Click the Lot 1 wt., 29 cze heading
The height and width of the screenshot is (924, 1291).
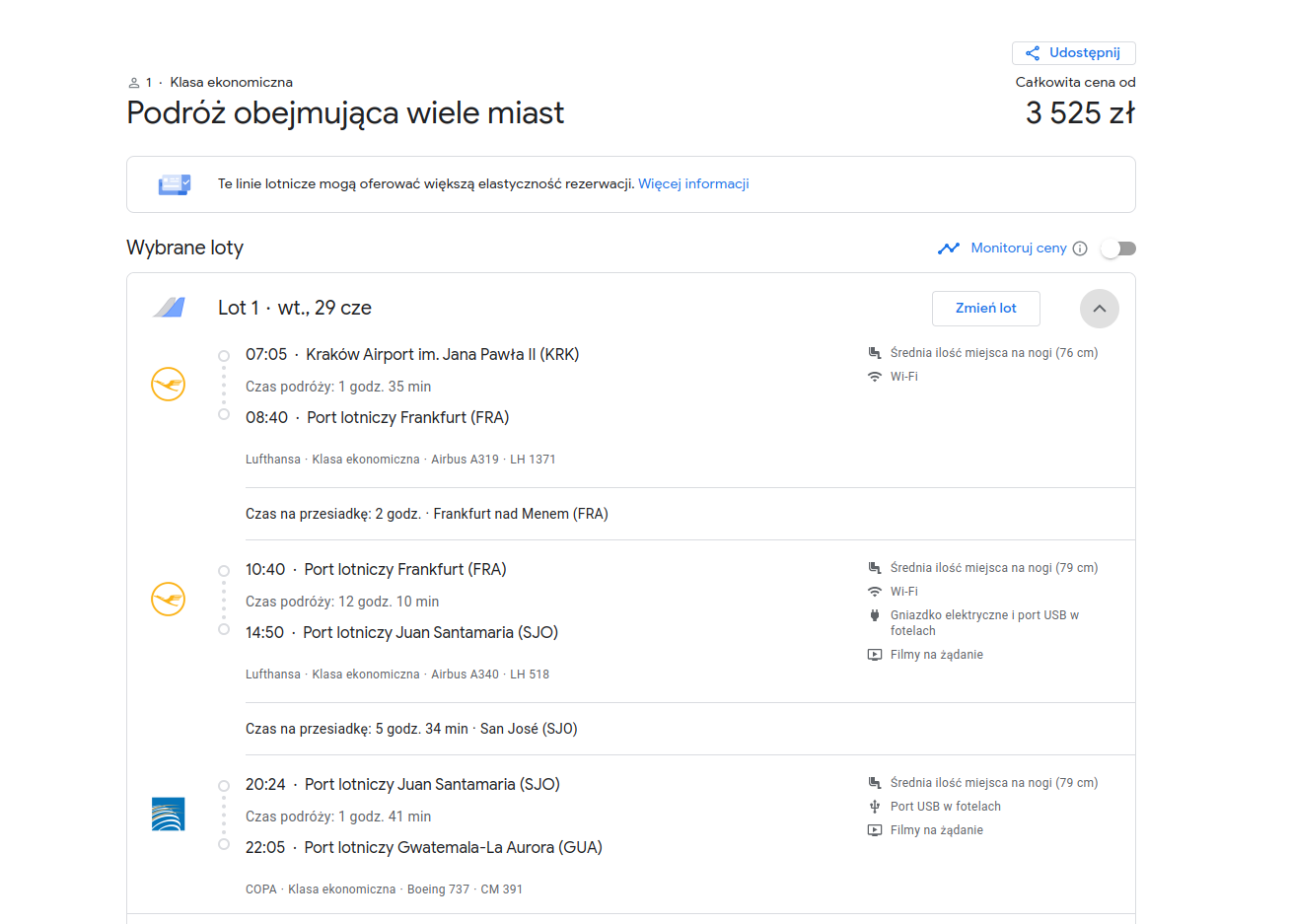(295, 308)
